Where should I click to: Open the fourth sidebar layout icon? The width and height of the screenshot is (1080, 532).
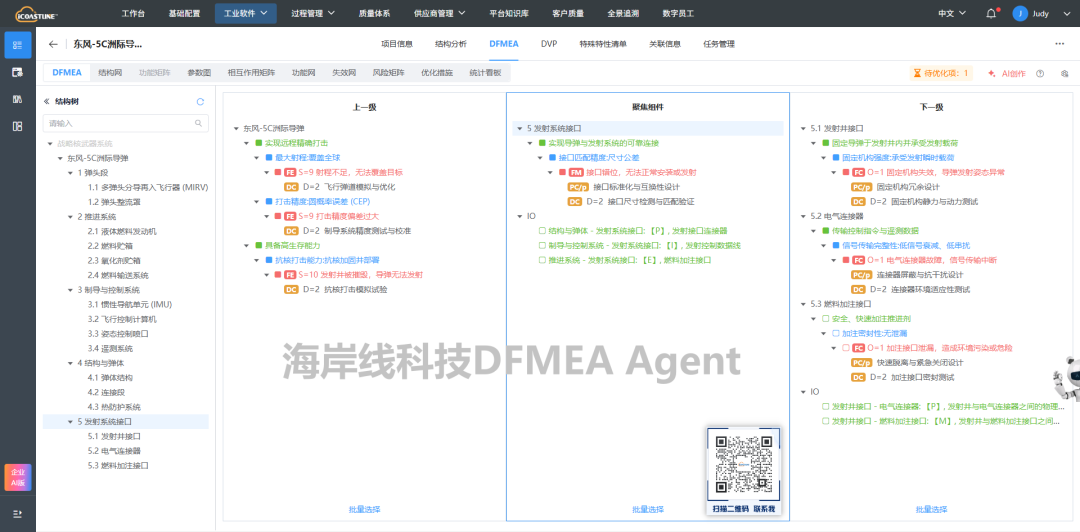[x=18, y=126]
